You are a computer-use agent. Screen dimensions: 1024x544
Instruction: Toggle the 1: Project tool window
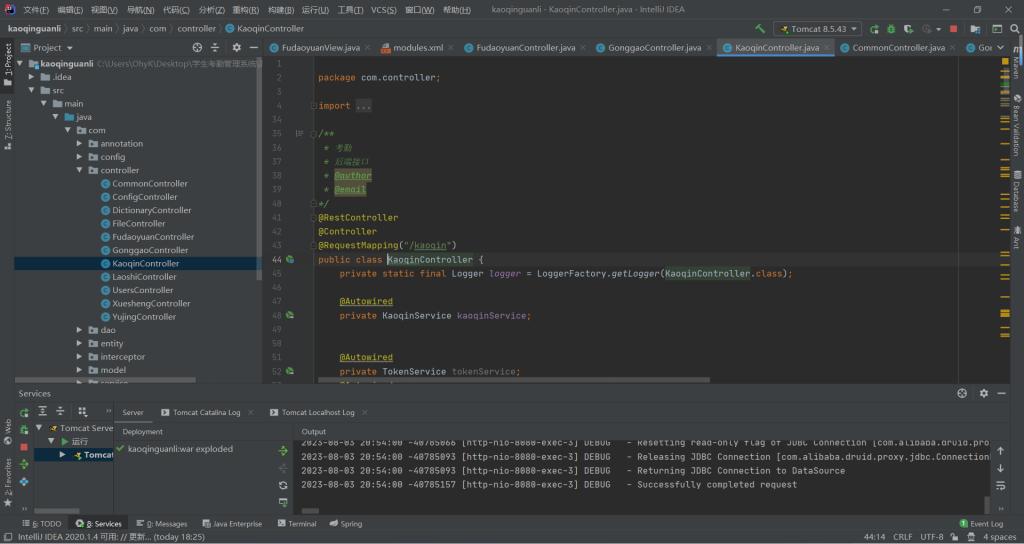coord(7,62)
